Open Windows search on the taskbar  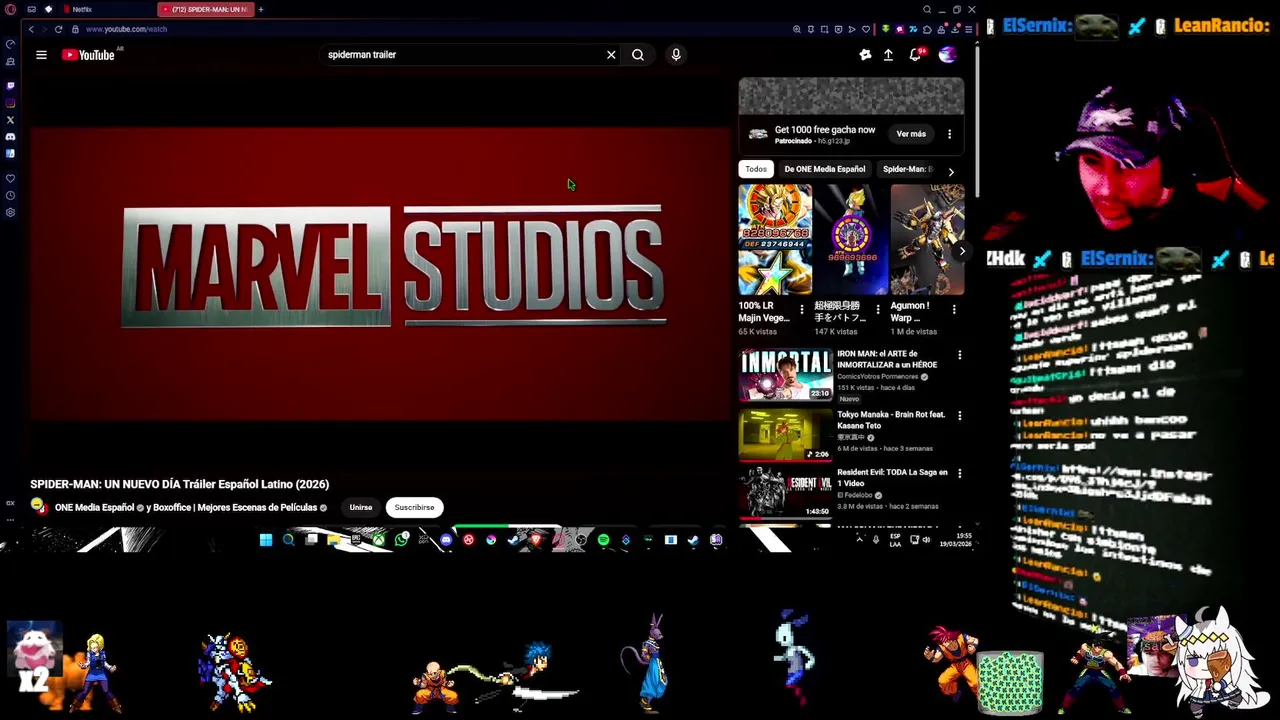(288, 540)
